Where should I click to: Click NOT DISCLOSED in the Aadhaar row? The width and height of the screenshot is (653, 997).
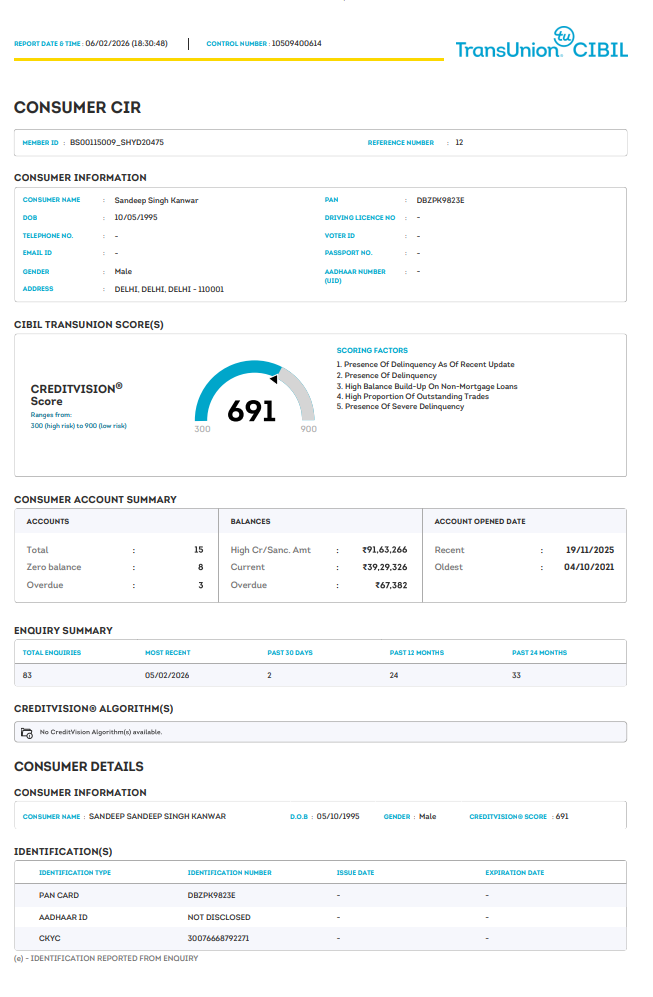click(219, 918)
